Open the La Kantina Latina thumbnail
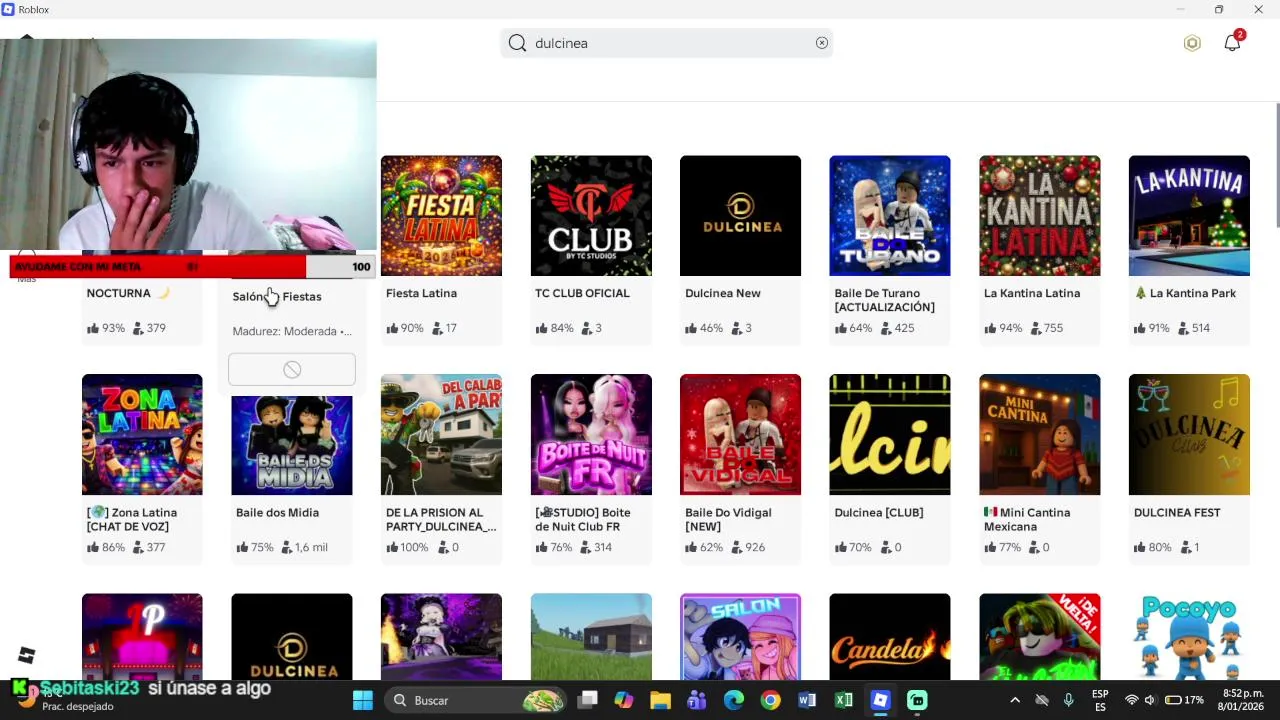Viewport: 1280px width, 720px height. click(1040, 215)
